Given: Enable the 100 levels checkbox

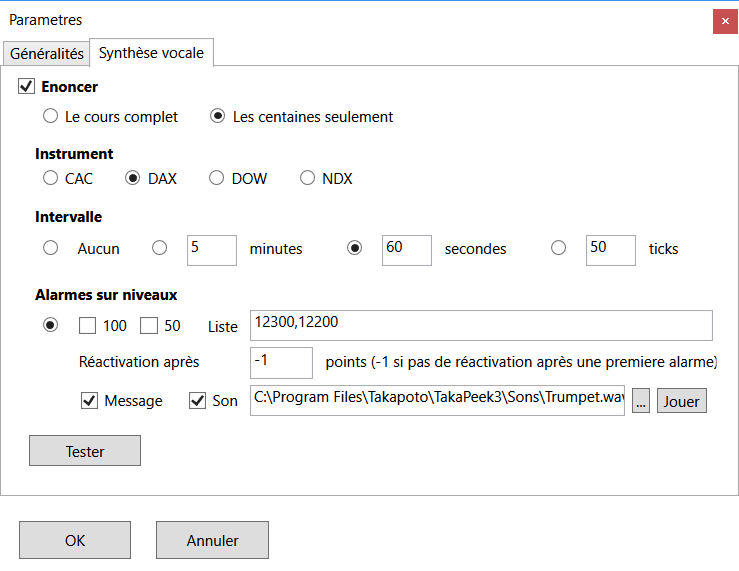Looking at the screenshot, I should click(87, 326).
